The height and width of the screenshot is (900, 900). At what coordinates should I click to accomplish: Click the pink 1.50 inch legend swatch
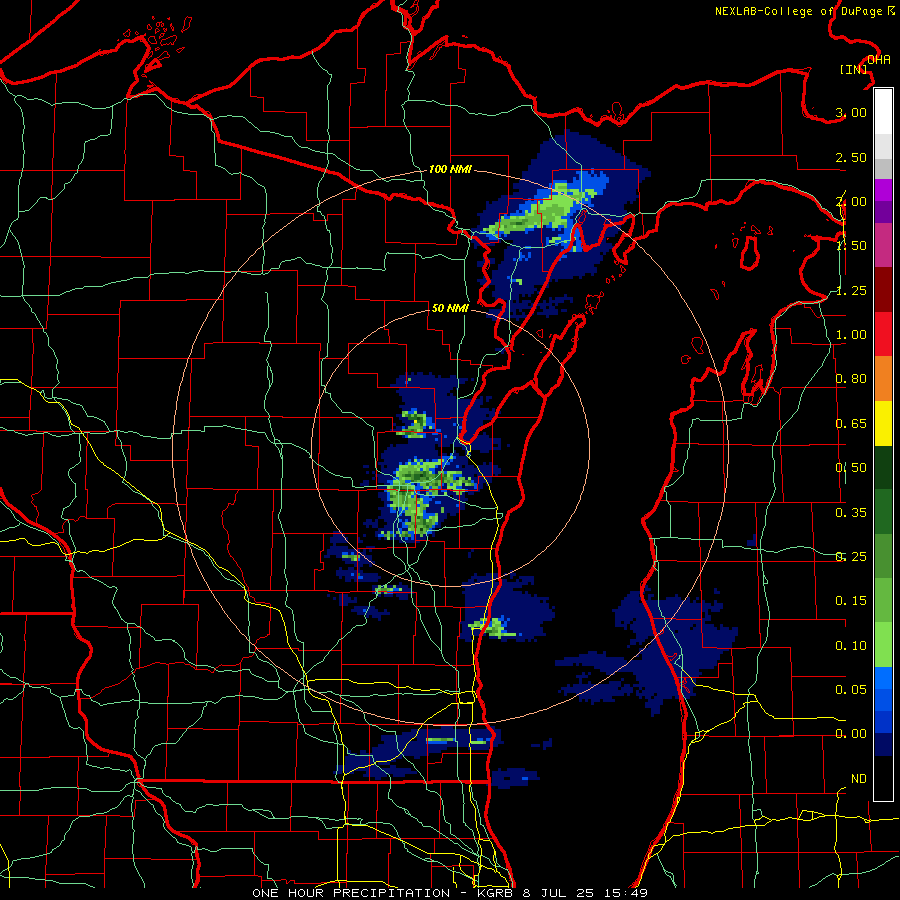883,245
